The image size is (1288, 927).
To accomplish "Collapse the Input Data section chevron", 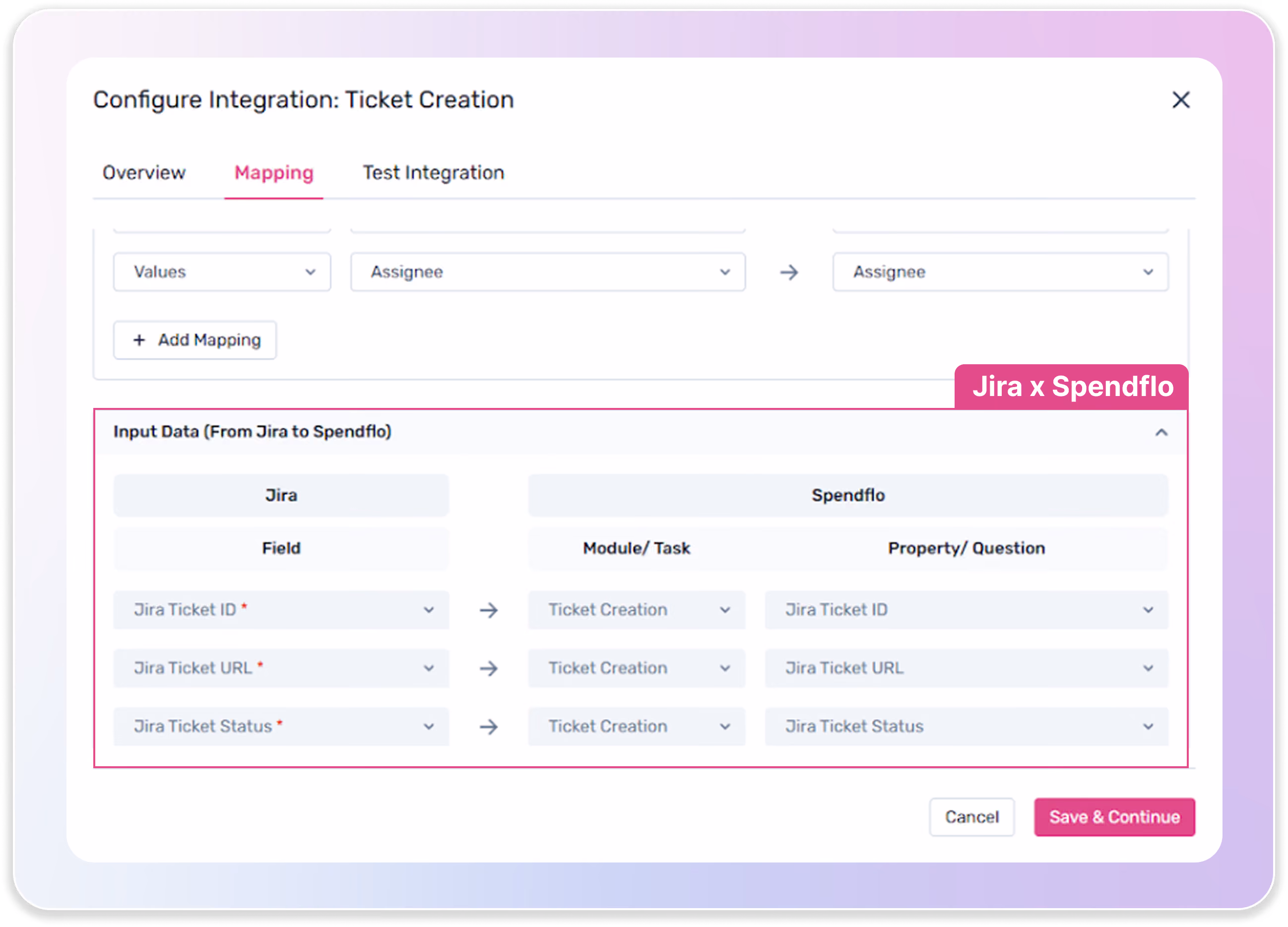I will [1161, 432].
